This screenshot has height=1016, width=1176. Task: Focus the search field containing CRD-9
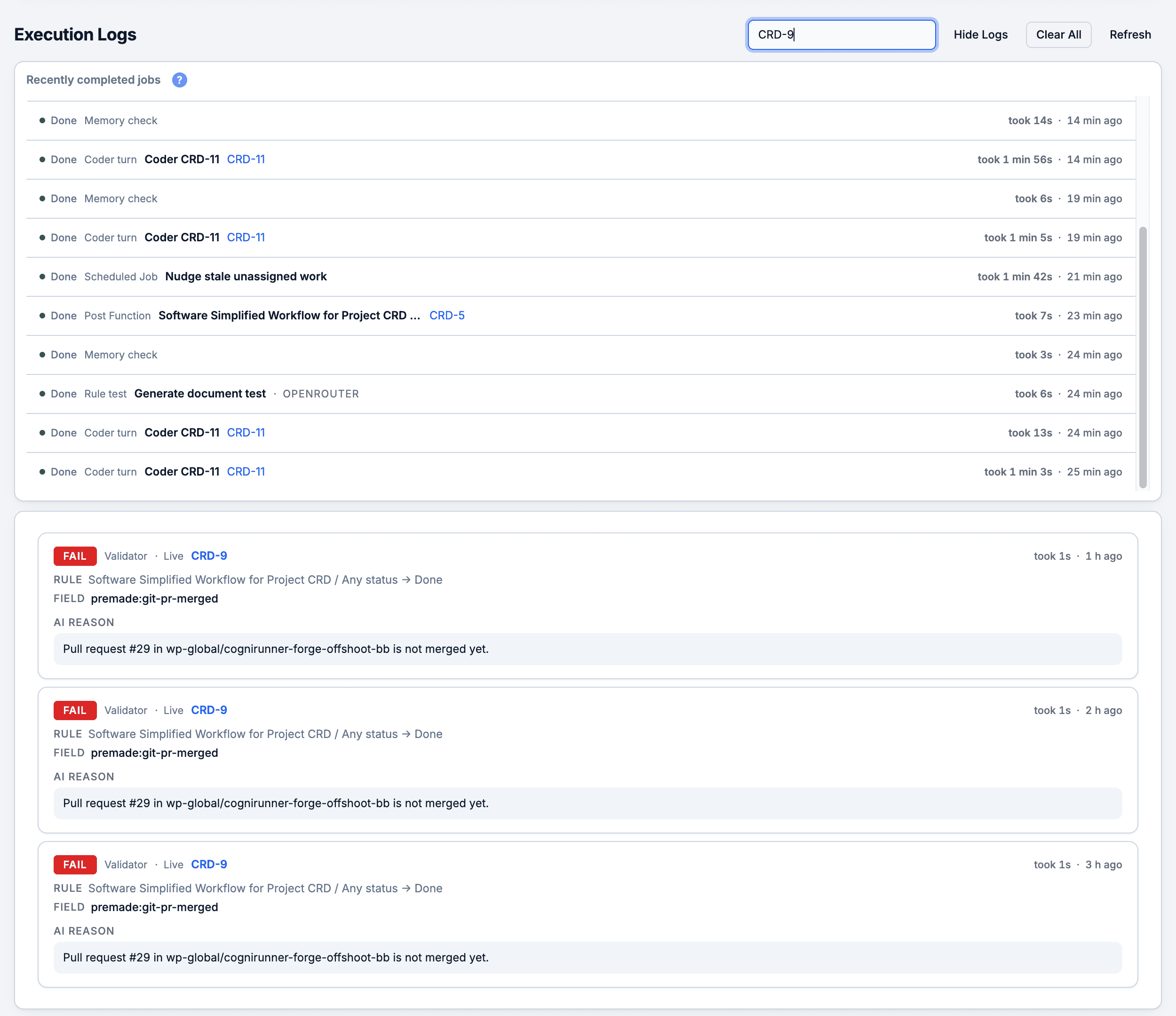click(x=841, y=35)
